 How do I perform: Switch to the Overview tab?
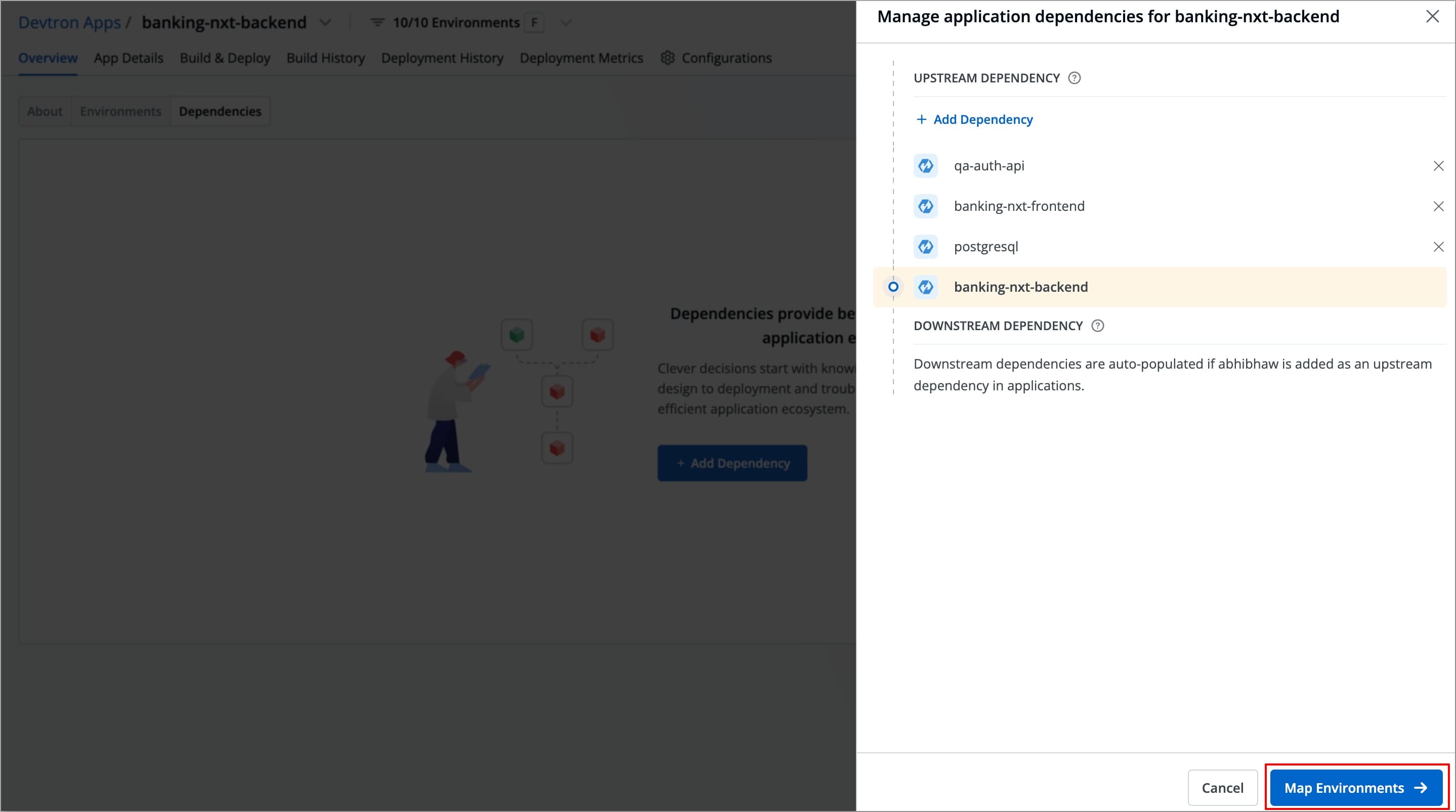tap(48, 58)
